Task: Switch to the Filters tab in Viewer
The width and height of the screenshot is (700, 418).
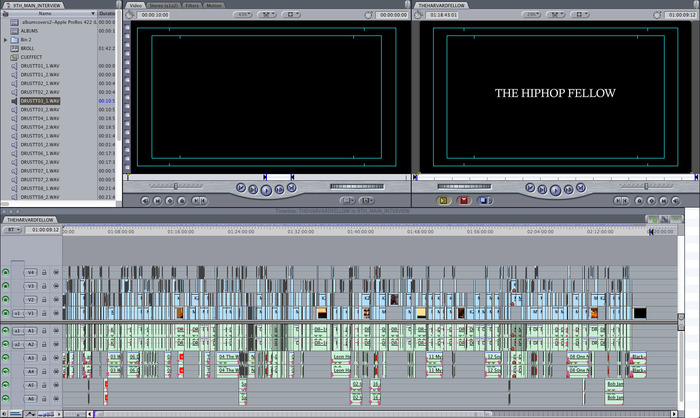Action: point(192,5)
